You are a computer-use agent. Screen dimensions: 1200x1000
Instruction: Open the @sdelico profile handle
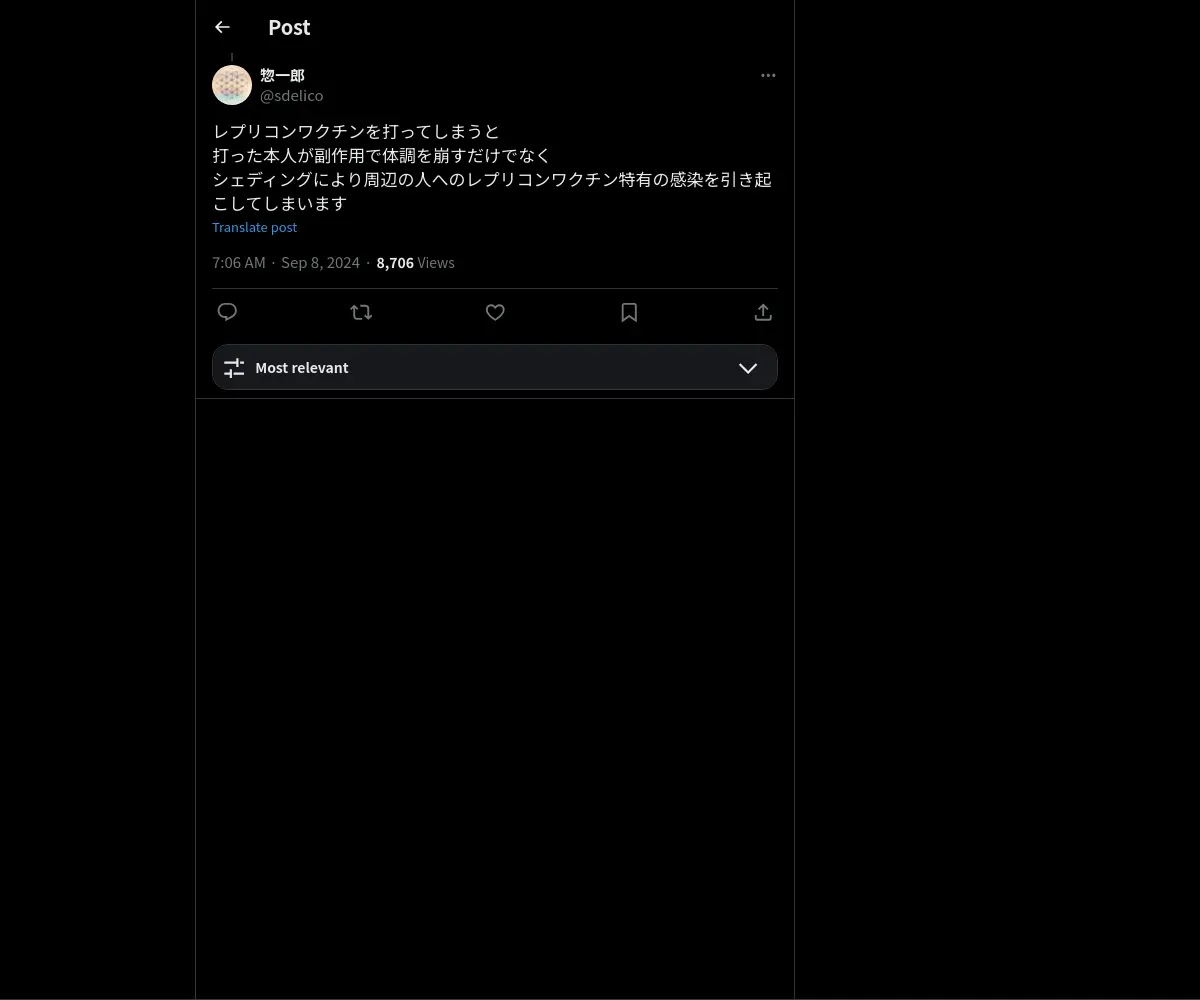point(291,95)
